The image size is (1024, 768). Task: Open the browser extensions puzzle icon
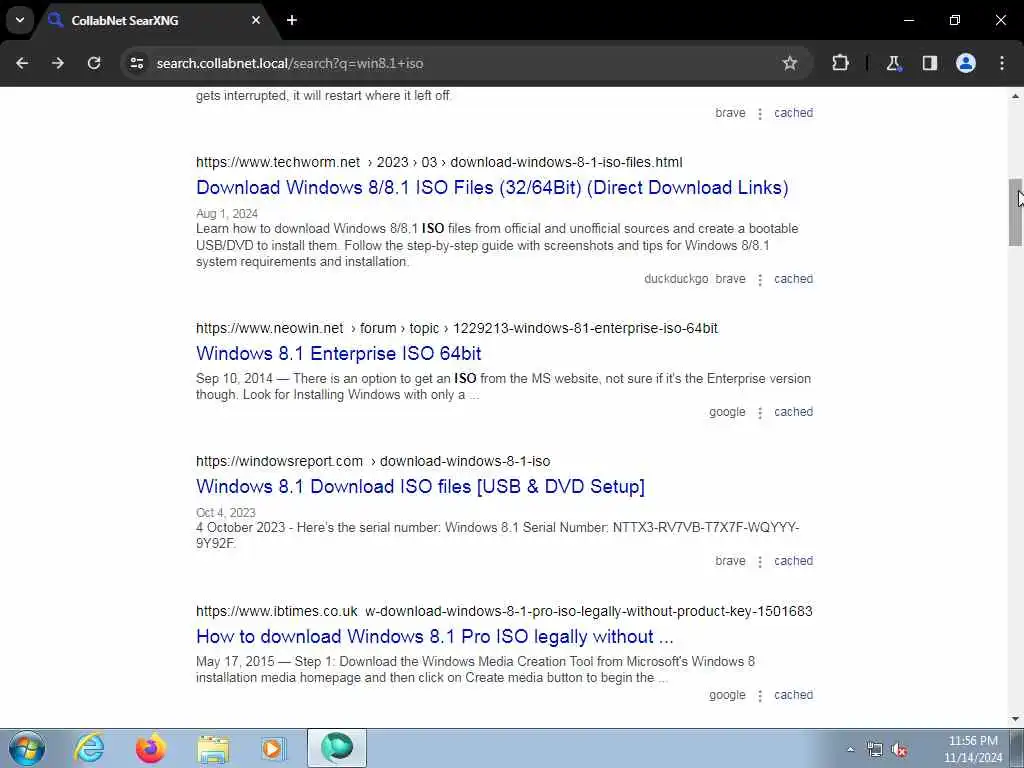[840, 63]
